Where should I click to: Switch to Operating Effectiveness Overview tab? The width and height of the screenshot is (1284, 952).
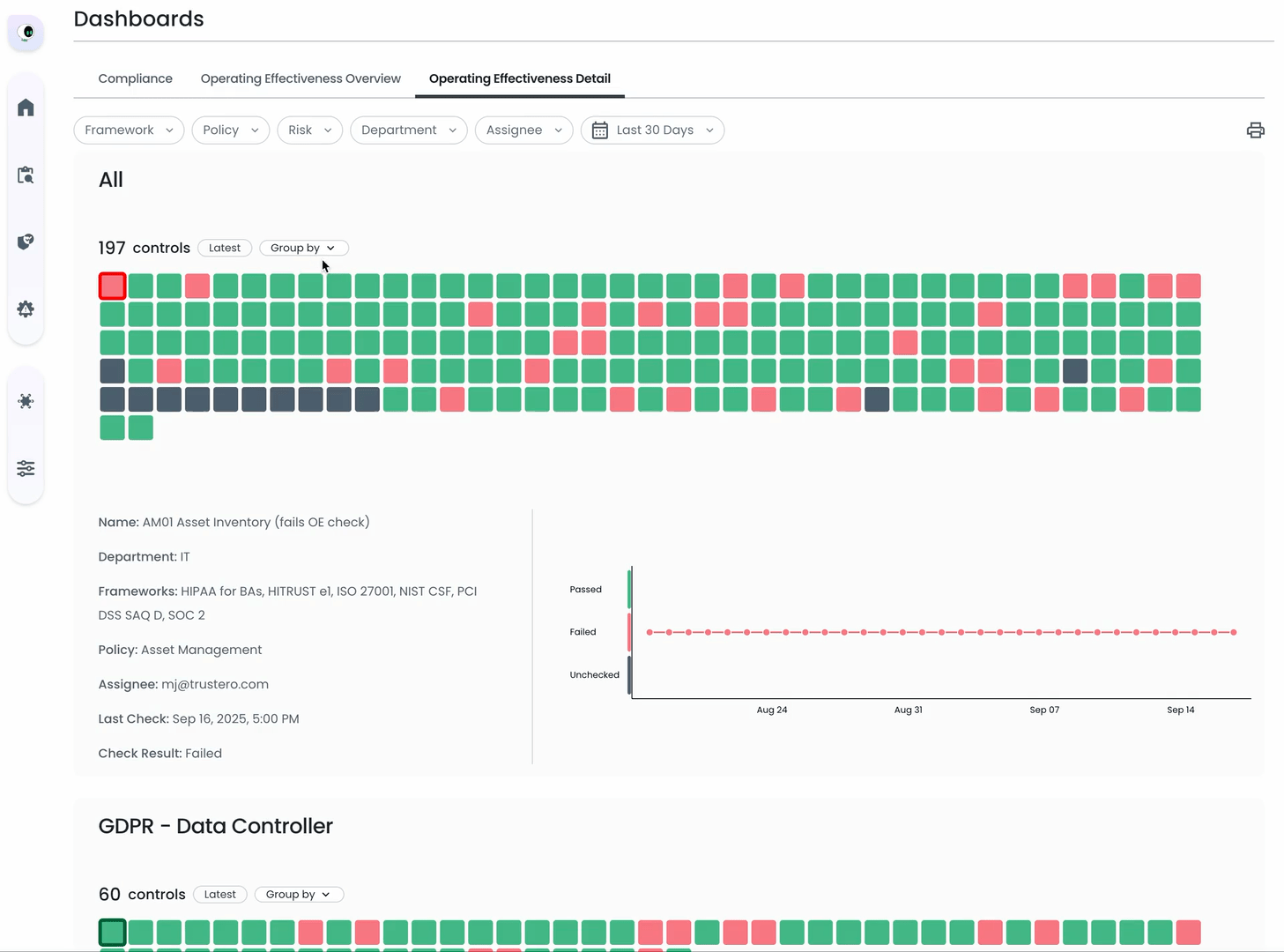(x=301, y=78)
